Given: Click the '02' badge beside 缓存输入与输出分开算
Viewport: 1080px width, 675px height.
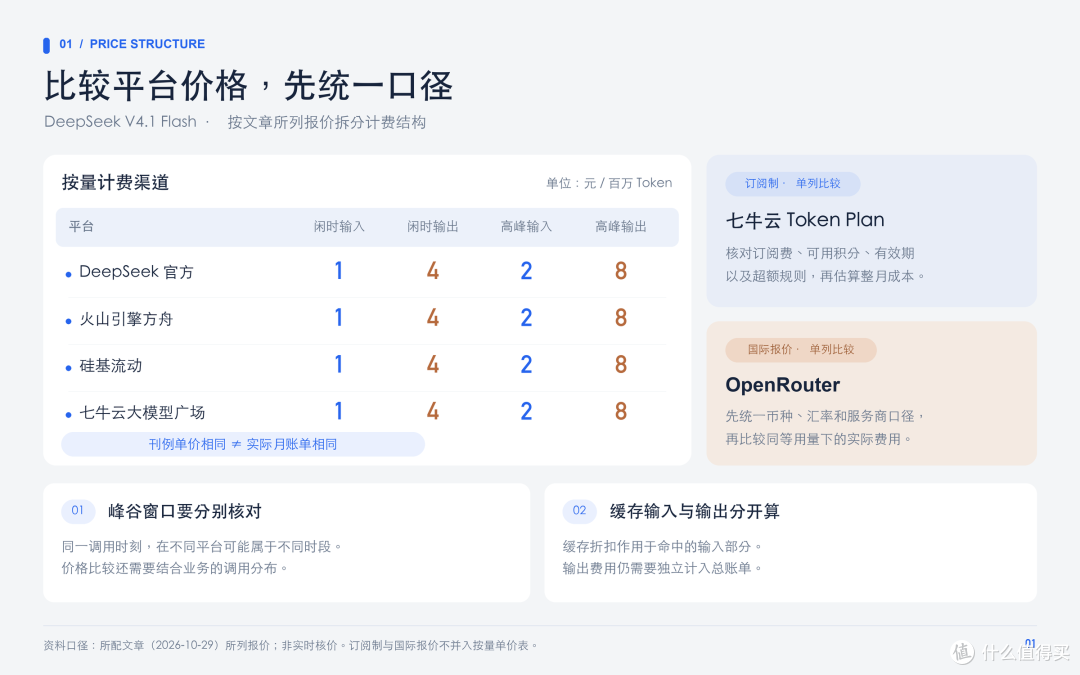Looking at the screenshot, I should point(579,510).
